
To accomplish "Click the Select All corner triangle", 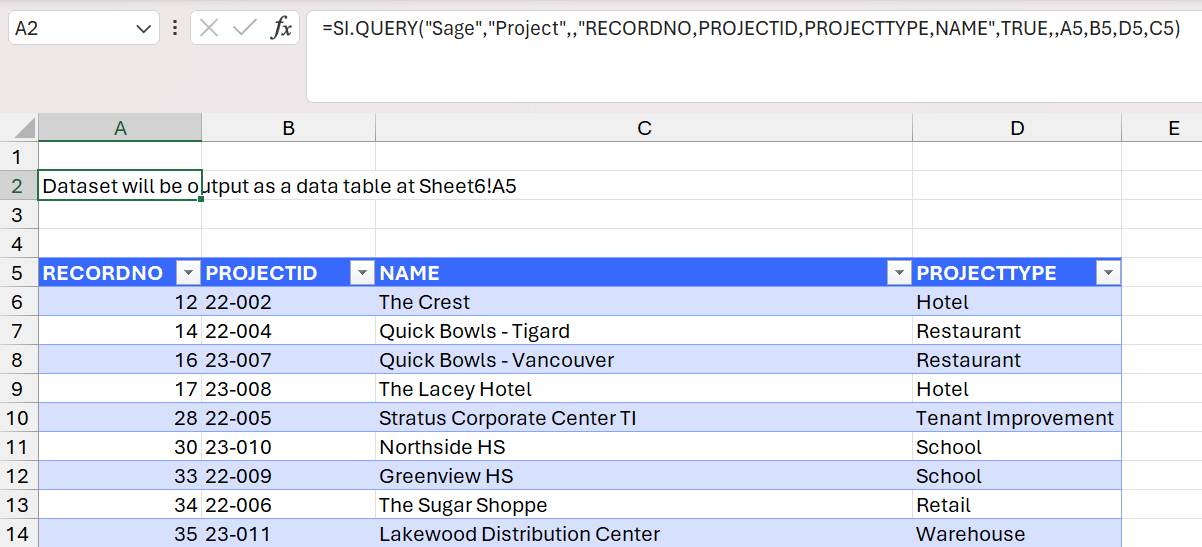I will 19,128.
